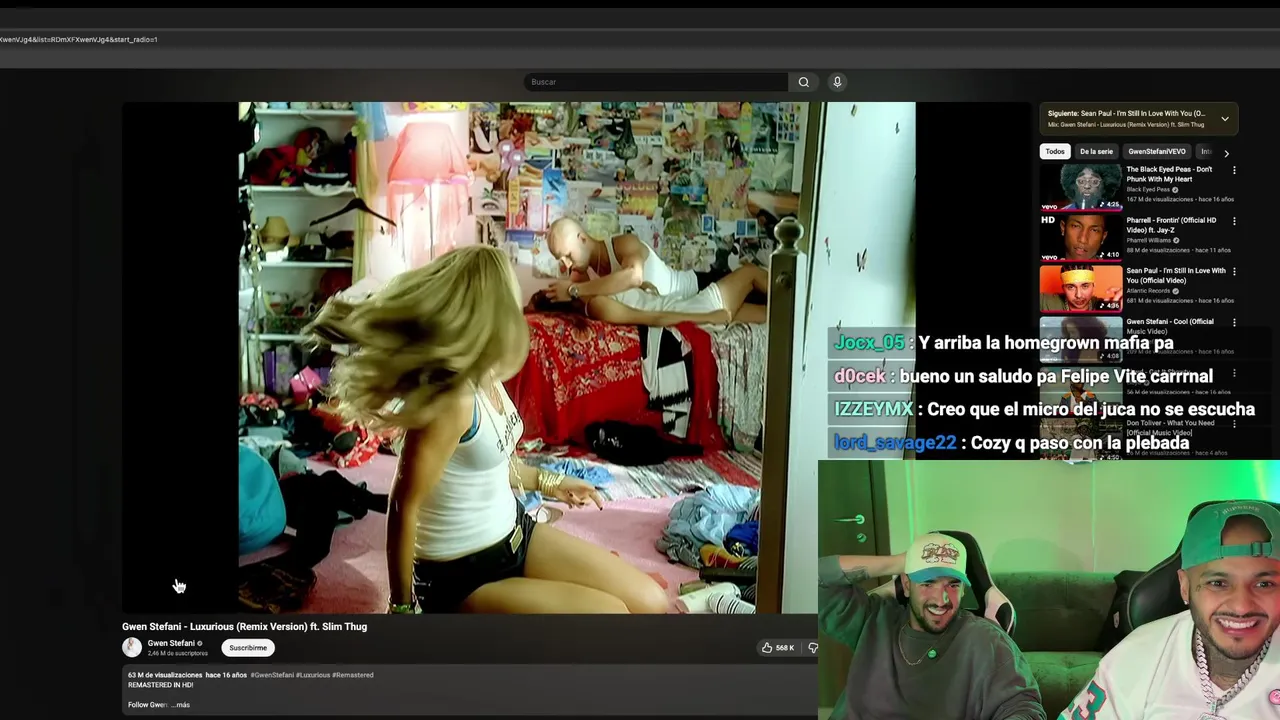Start voice search with the microphone icon
The image size is (1280, 720).
coord(837,82)
